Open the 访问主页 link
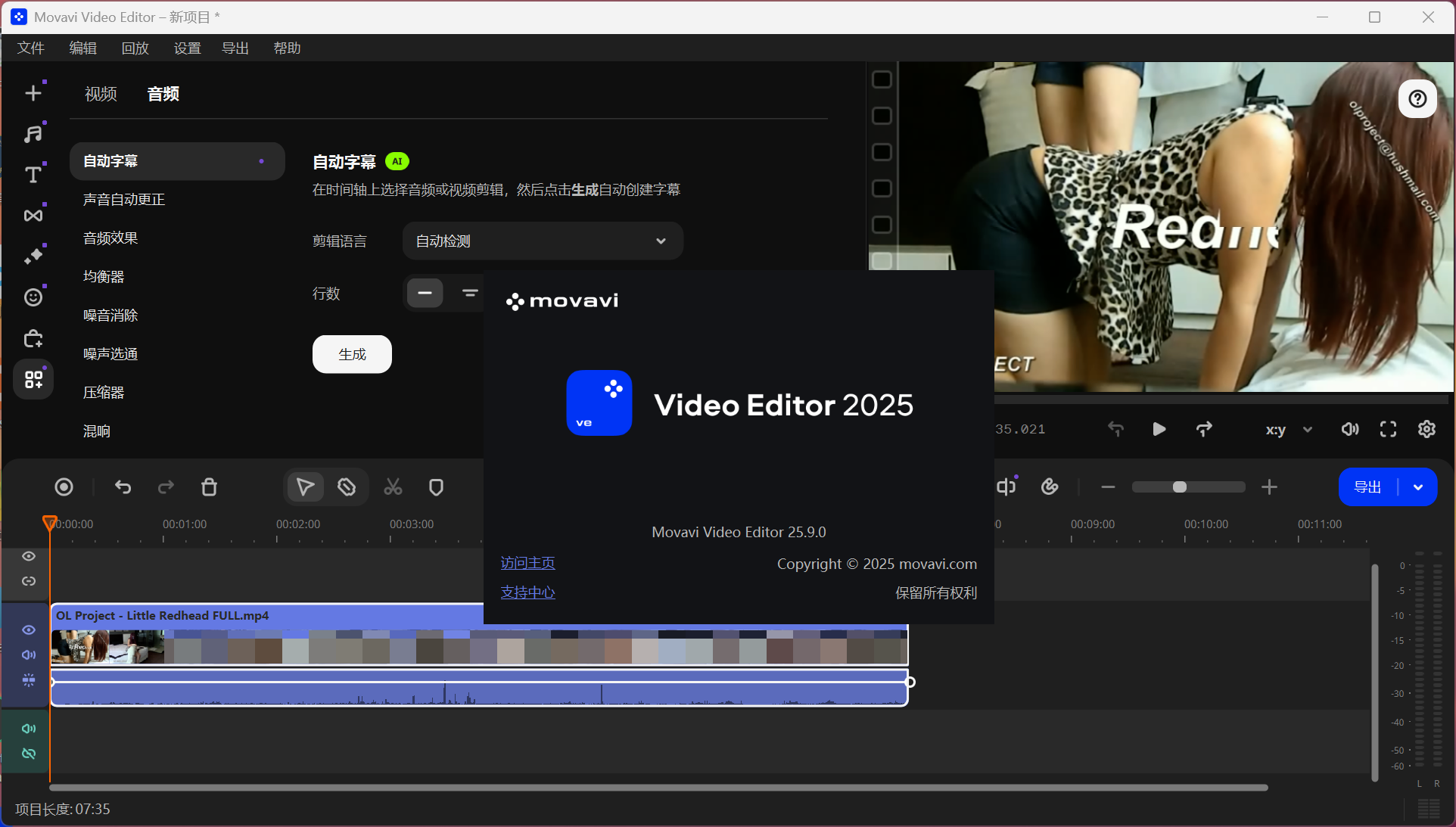 [x=527, y=563]
